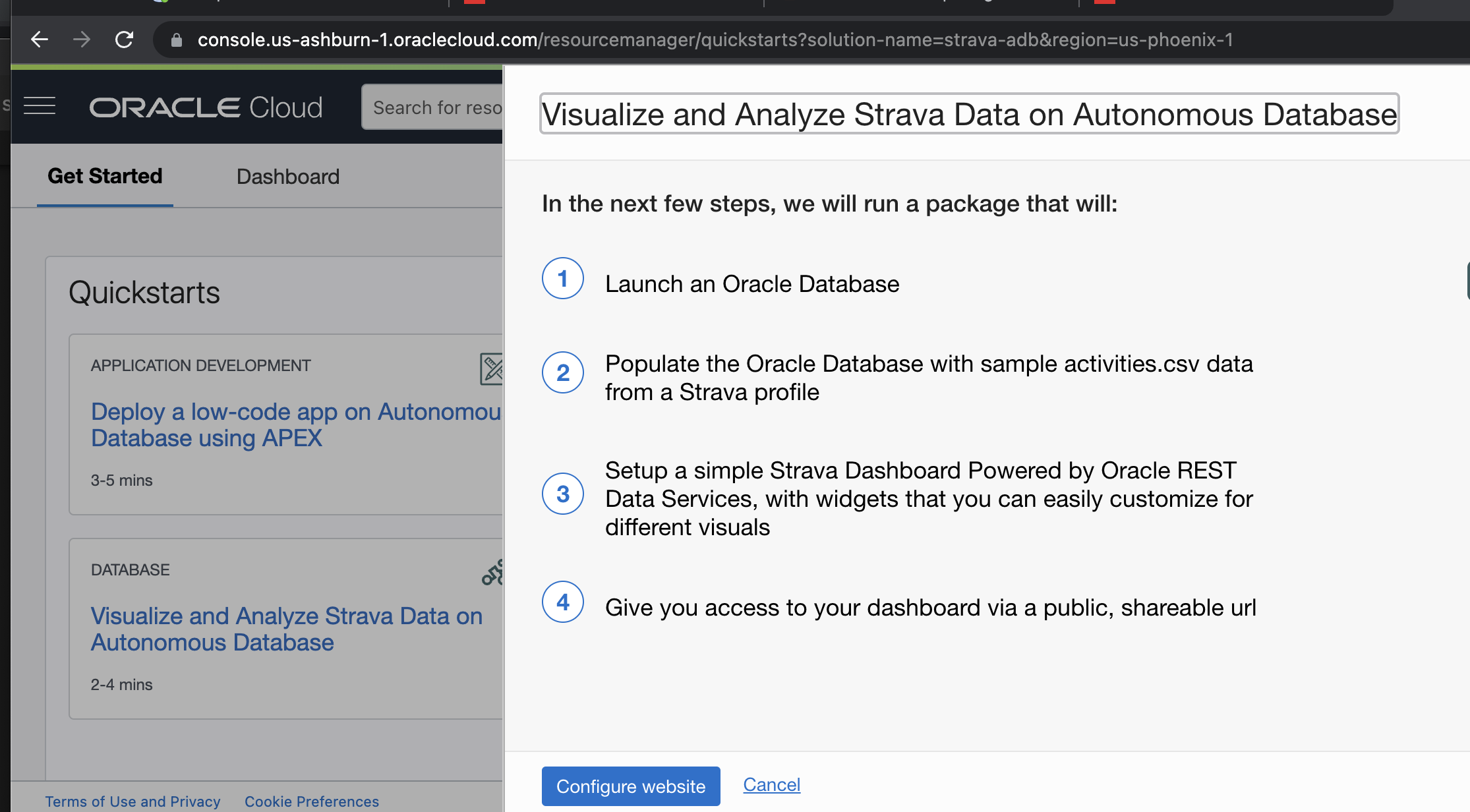
Task: Select the heading In the next few steps
Action: [x=830, y=204]
